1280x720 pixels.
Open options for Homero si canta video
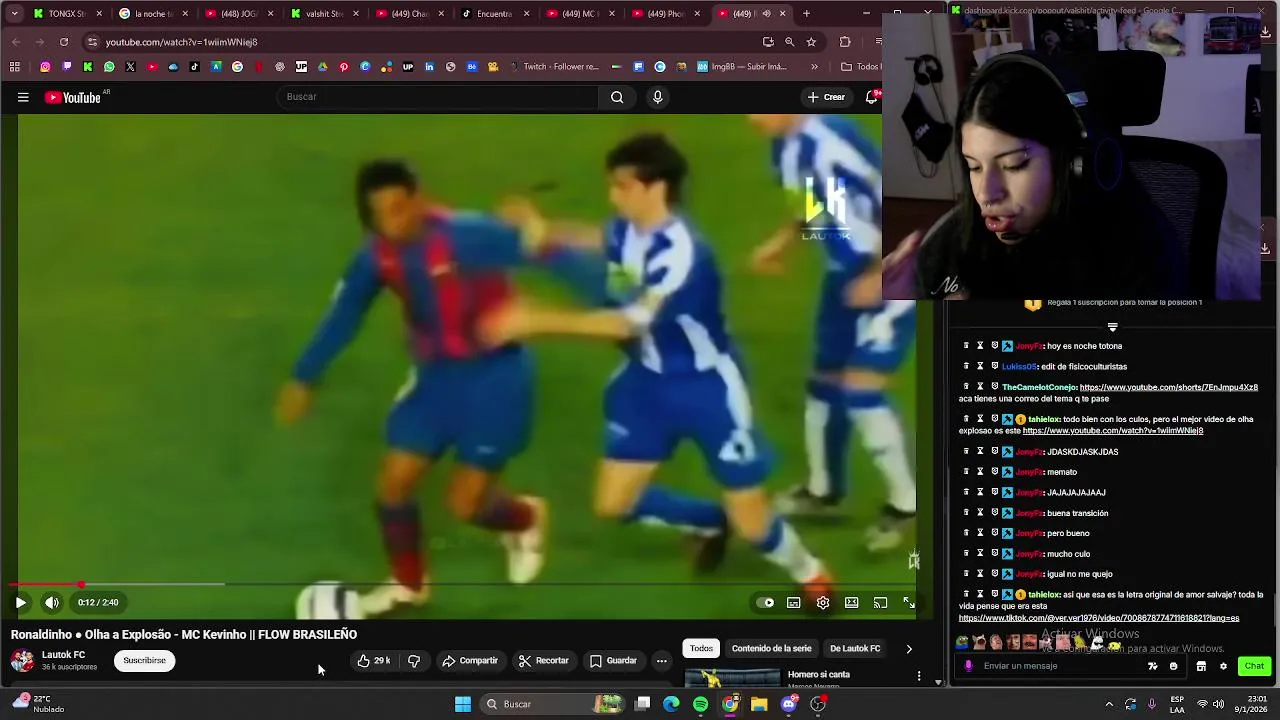918,676
